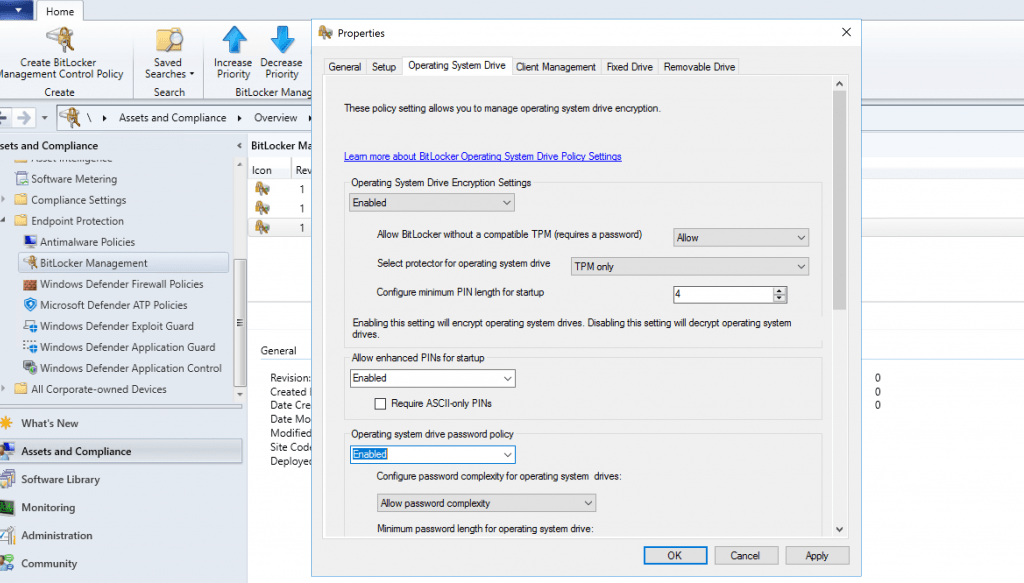
Task: Expand the Compliance Settings tree node
Action: point(4,199)
